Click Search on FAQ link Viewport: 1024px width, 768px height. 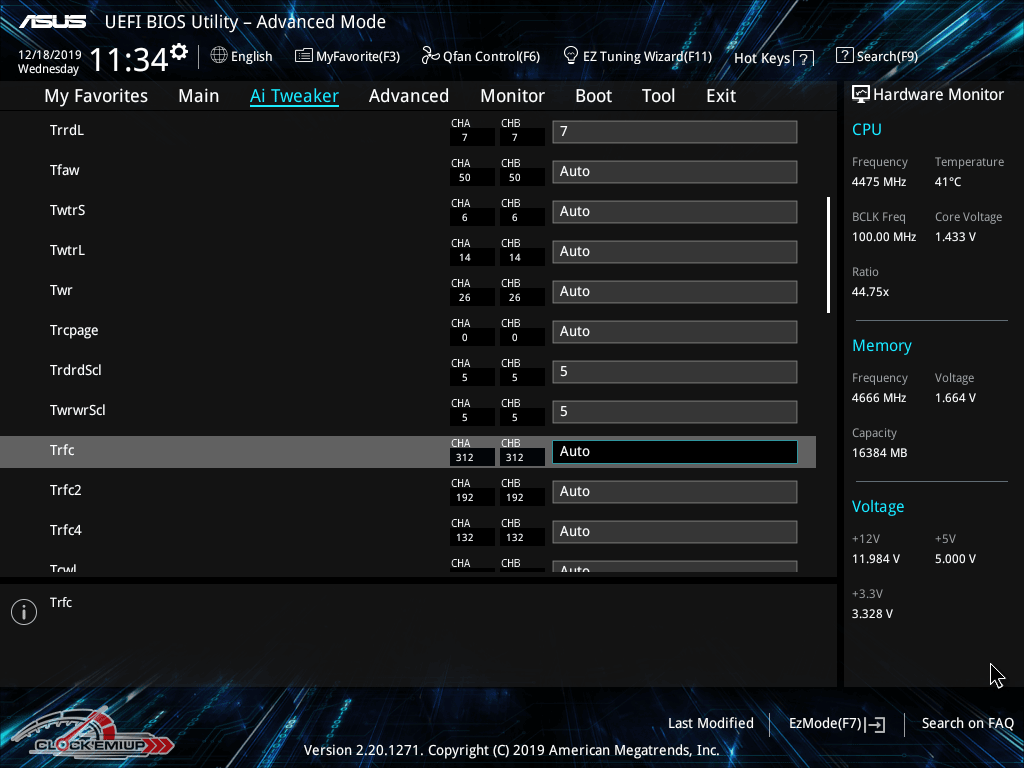point(967,723)
